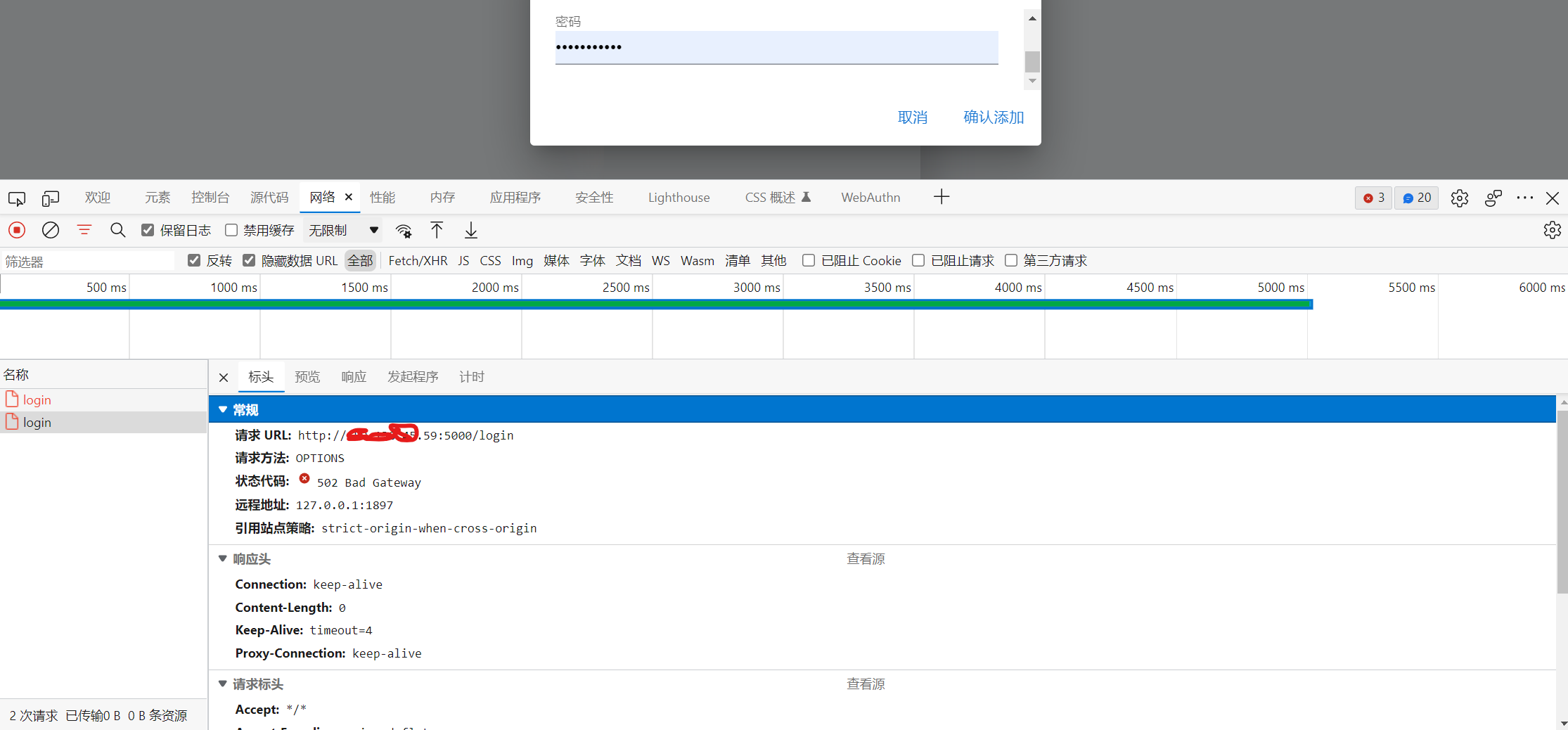The width and height of the screenshot is (1568, 730).
Task: Collapse the 请求标头 request headers section
Action: click(x=223, y=684)
